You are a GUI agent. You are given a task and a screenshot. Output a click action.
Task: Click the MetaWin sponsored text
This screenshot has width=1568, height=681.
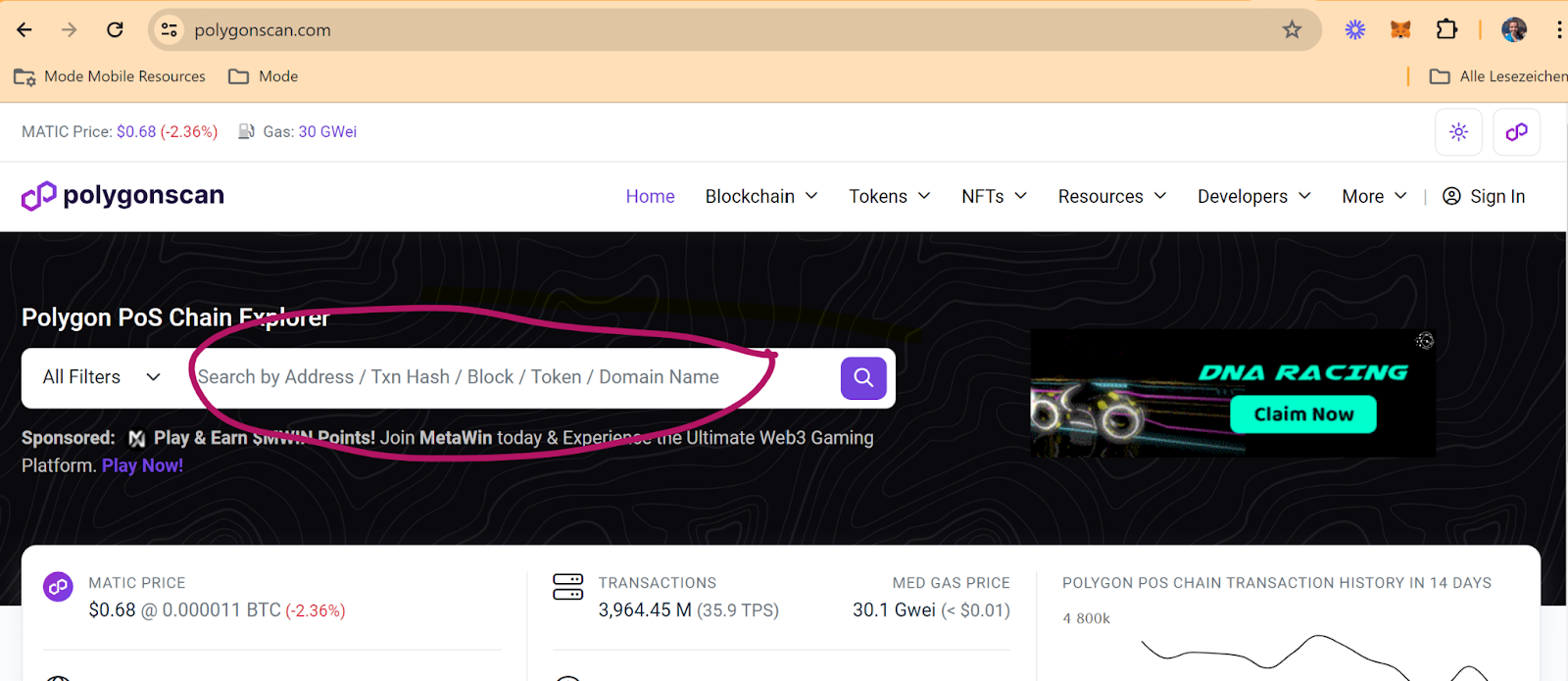pos(456,438)
